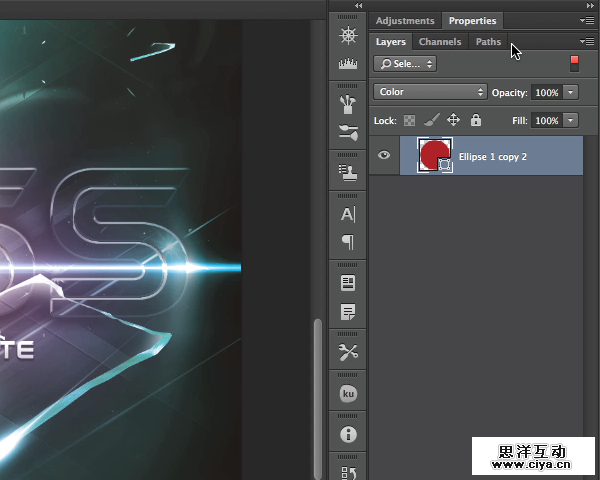This screenshot has height=480, width=600.
Task: Open the Opacity slider dropdown arrow
Action: click(570, 92)
